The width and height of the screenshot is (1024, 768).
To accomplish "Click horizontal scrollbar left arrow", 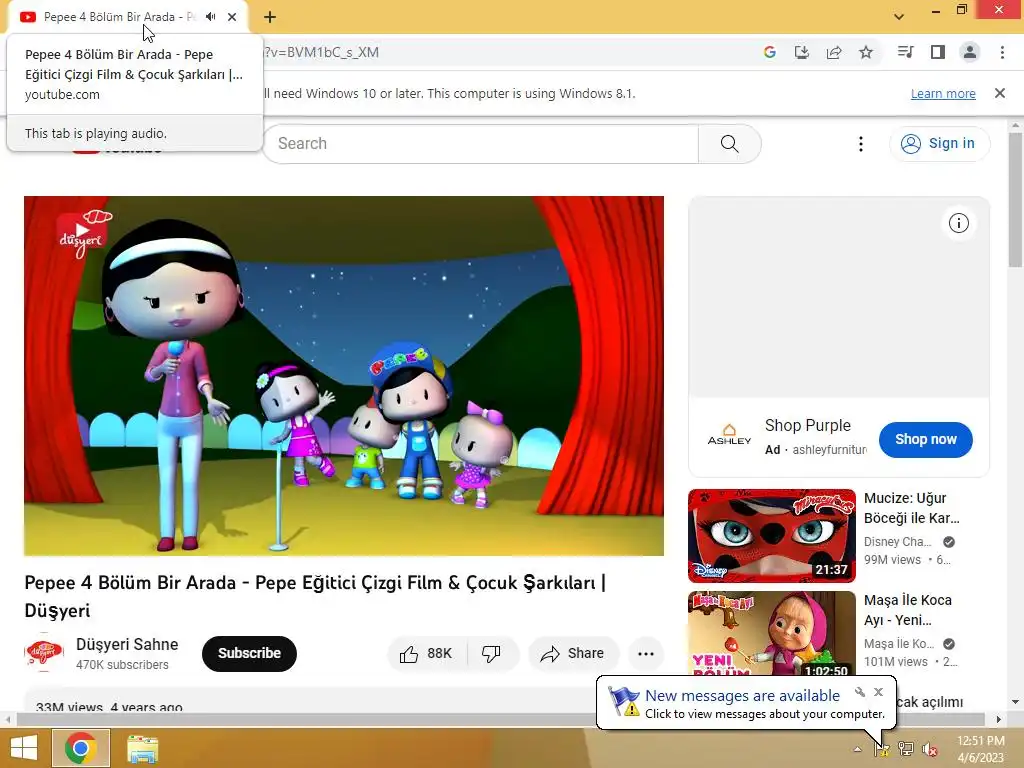I will 8,719.
